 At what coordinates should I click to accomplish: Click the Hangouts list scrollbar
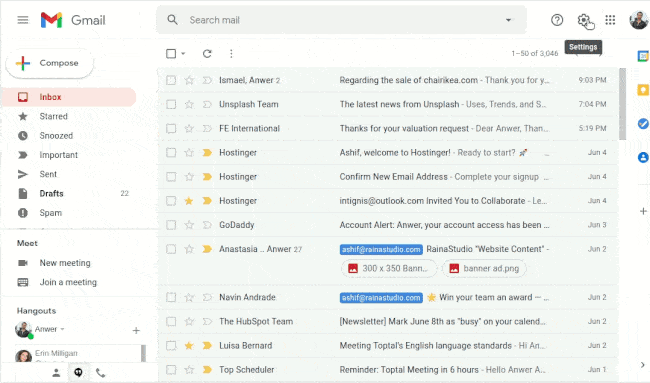[143, 353]
